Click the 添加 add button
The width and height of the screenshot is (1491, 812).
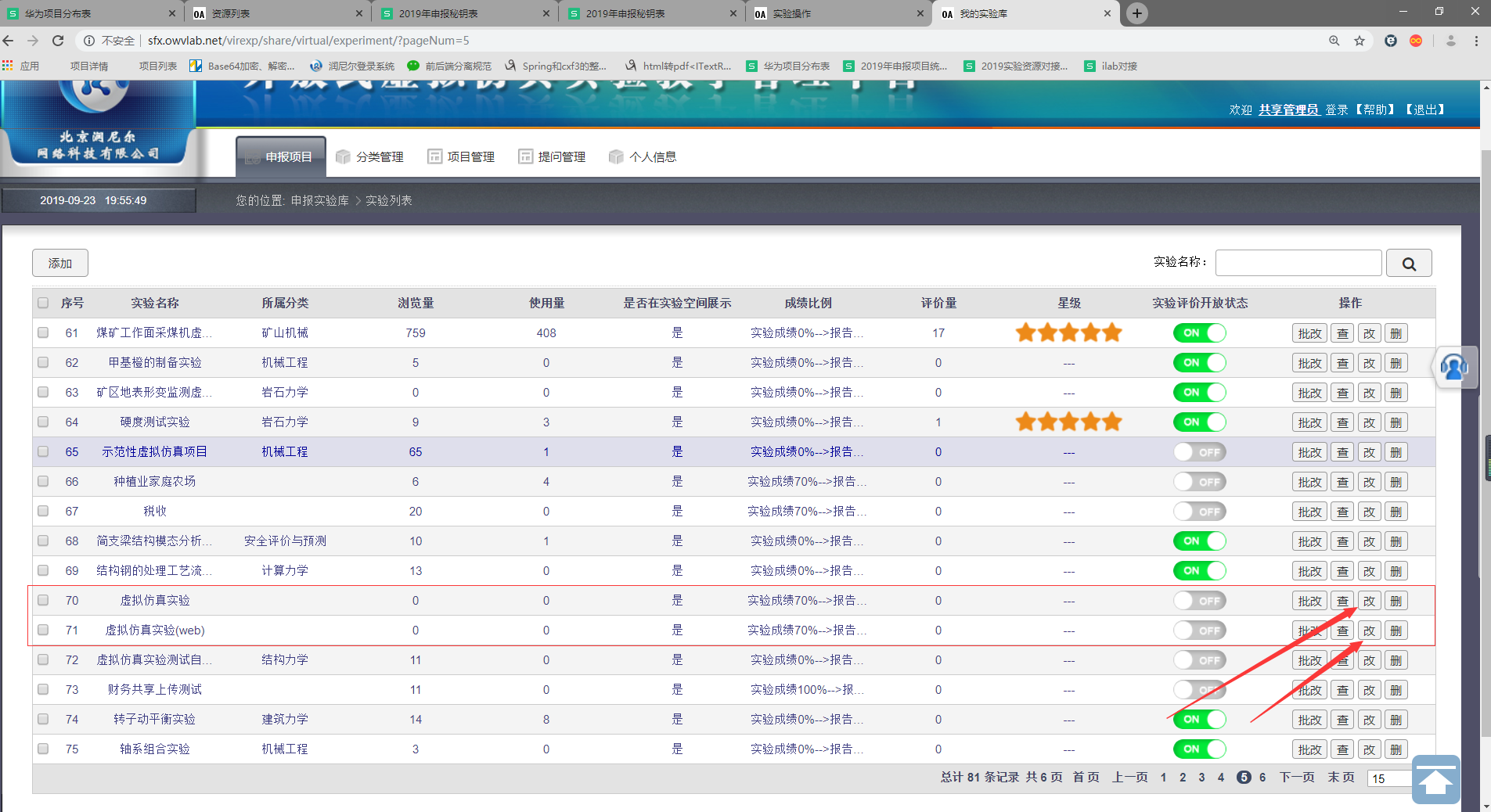coord(60,263)
